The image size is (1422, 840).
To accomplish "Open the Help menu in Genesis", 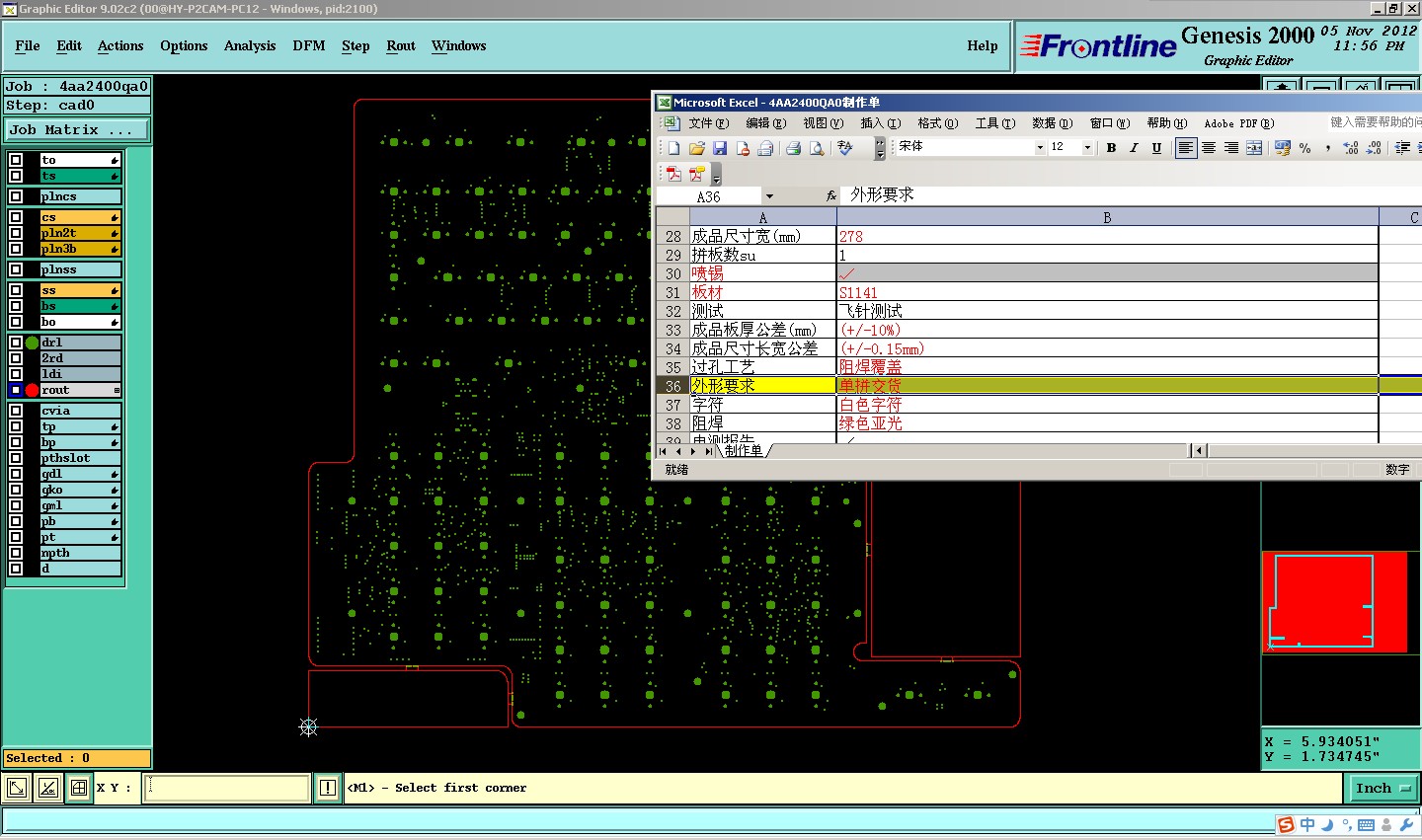I will tap(983, 45).
